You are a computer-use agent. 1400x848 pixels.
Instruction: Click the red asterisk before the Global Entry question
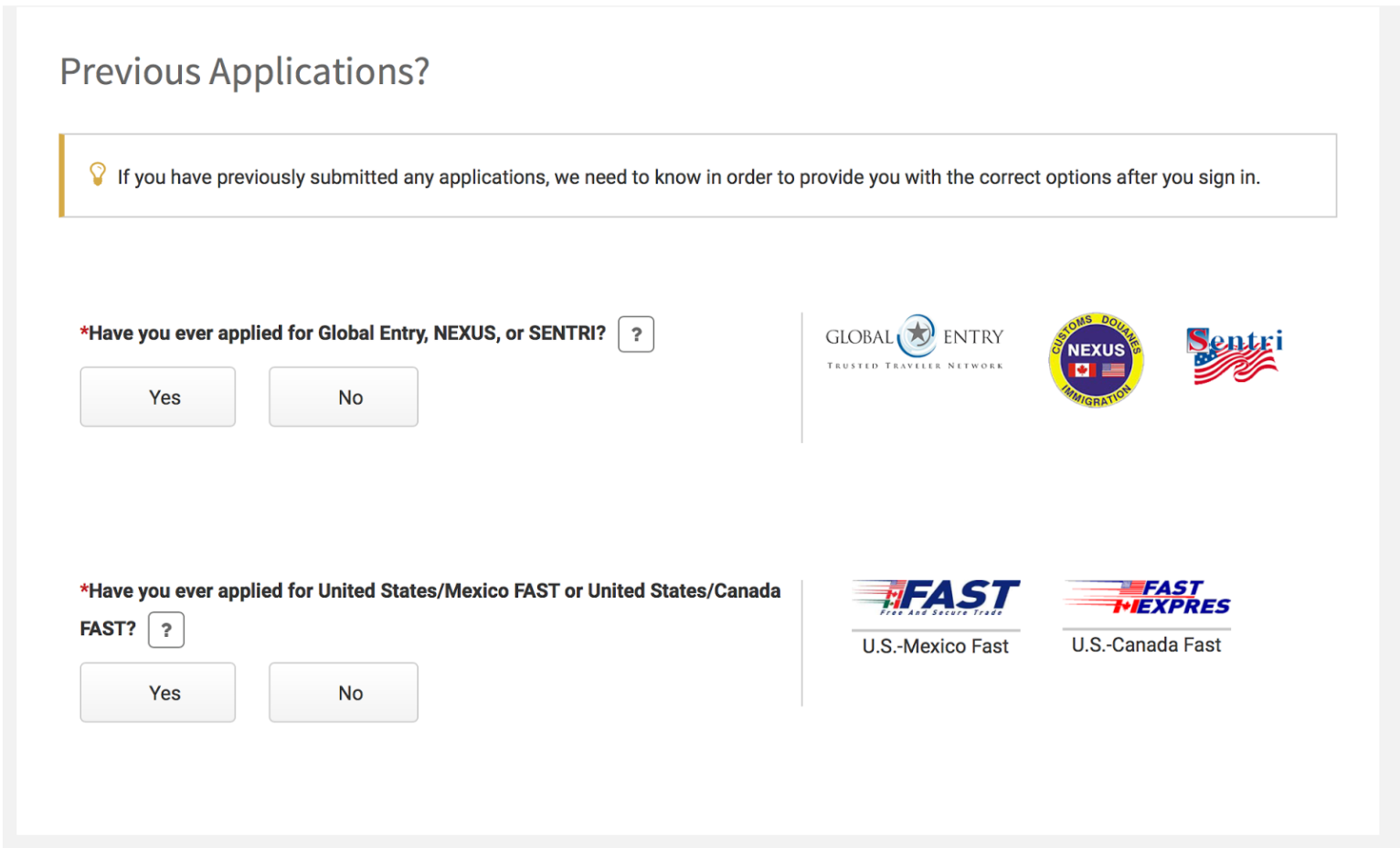pos(84,333)
